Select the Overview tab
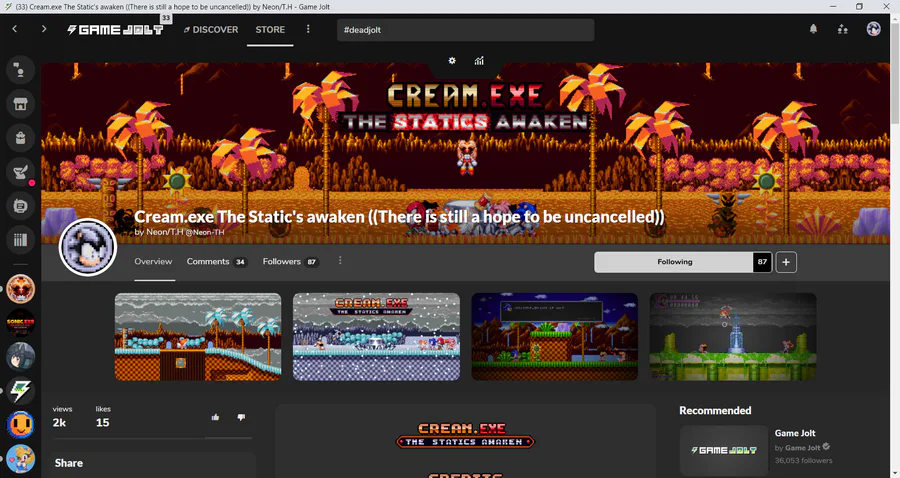 pos(153,262)
